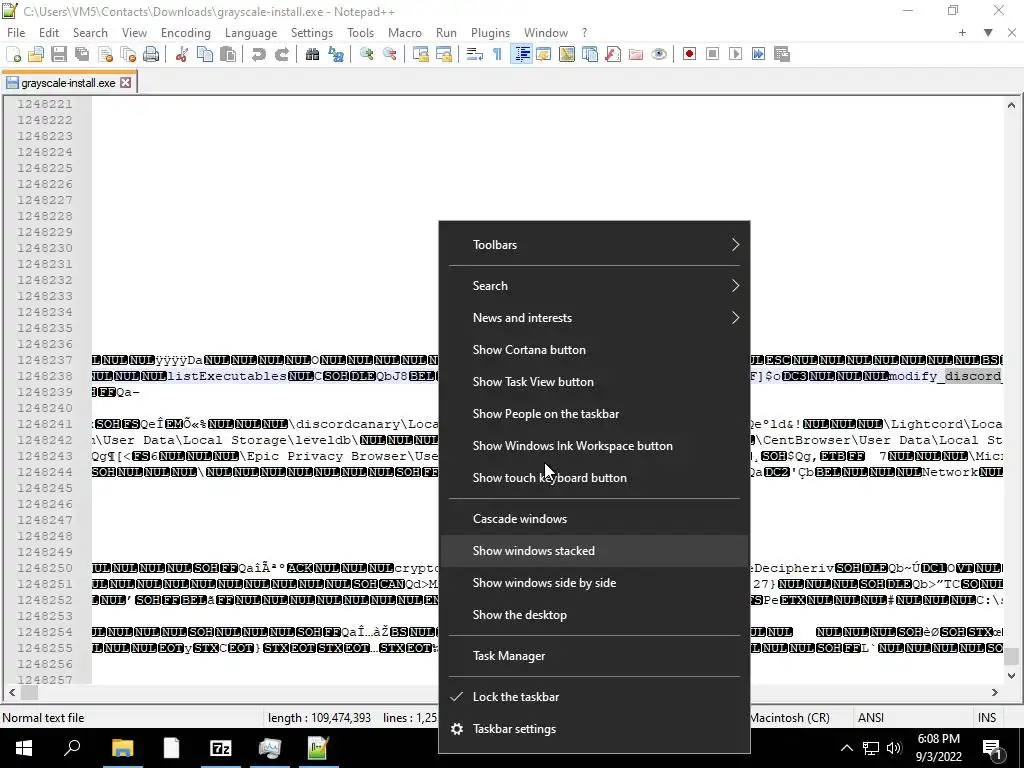
Task: Undo the last action with the arrow icon
Action: click(x=259, y=54)
